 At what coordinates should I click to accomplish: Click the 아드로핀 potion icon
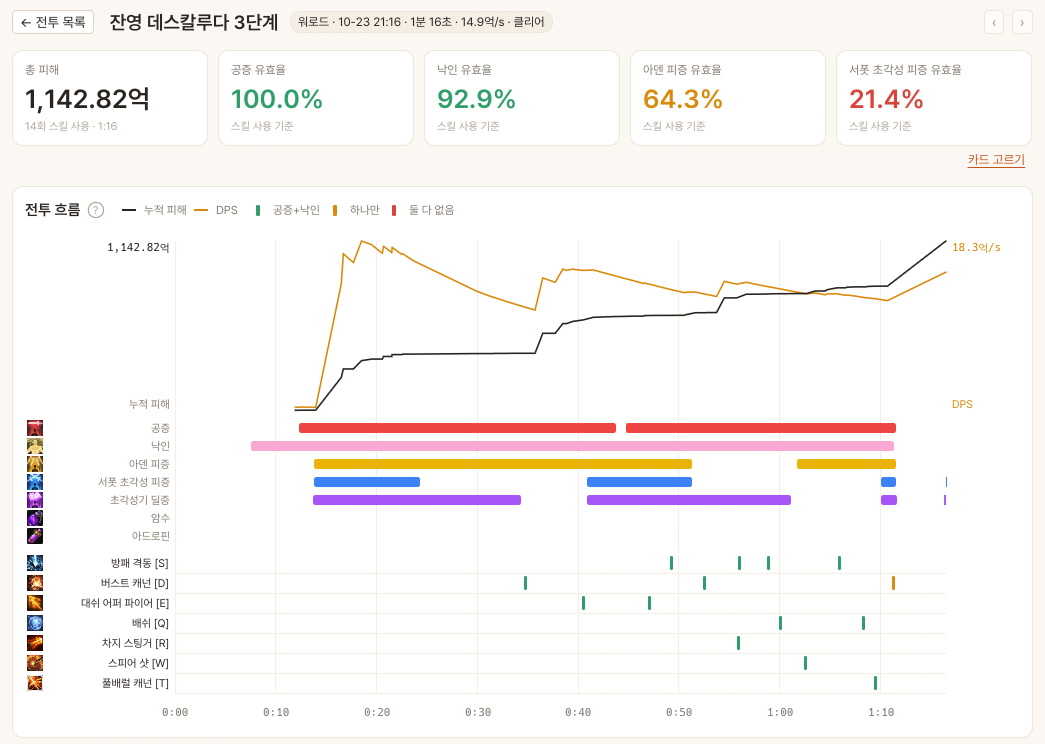point(35,536)
